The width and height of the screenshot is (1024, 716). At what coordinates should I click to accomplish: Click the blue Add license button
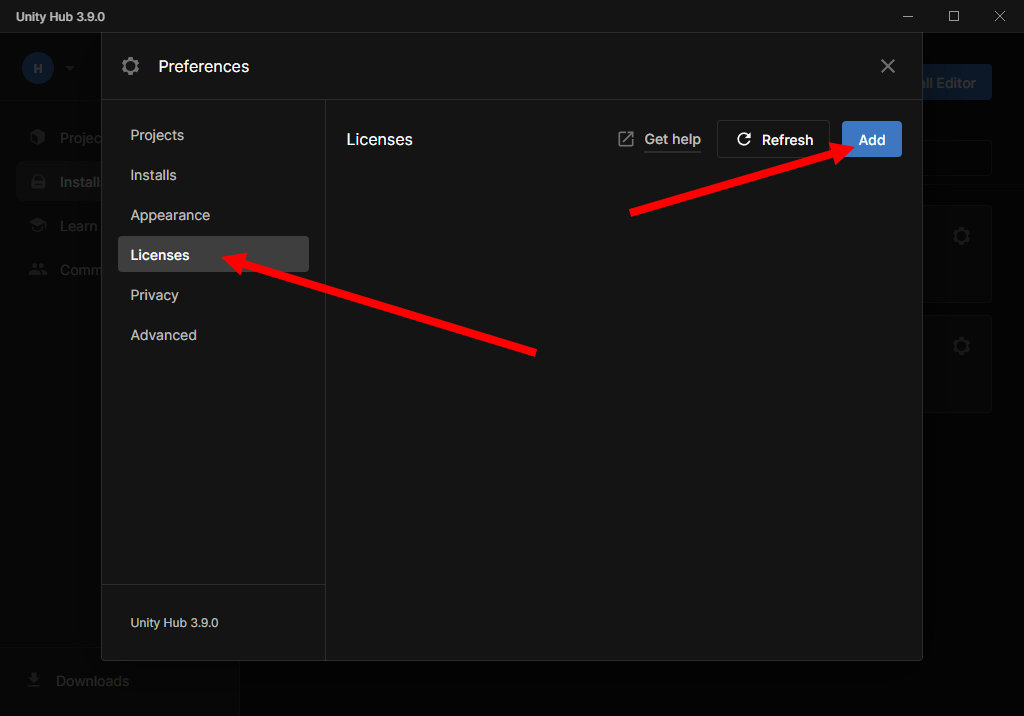[871, 139]
